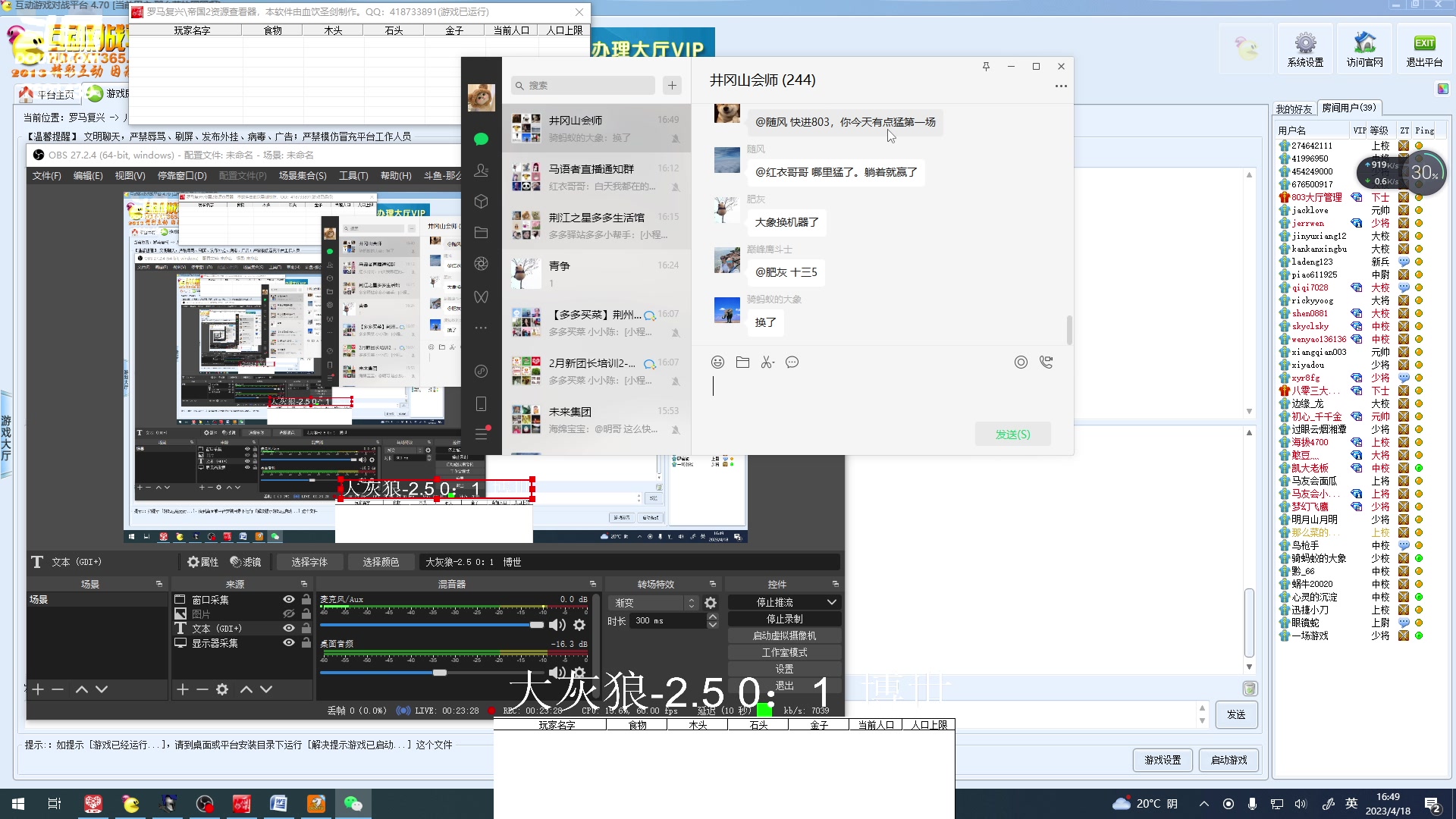This screenshot has height=819, width=1456.
Task: Open WeChat phone icon in sidebar
Action: click(481, 404)
